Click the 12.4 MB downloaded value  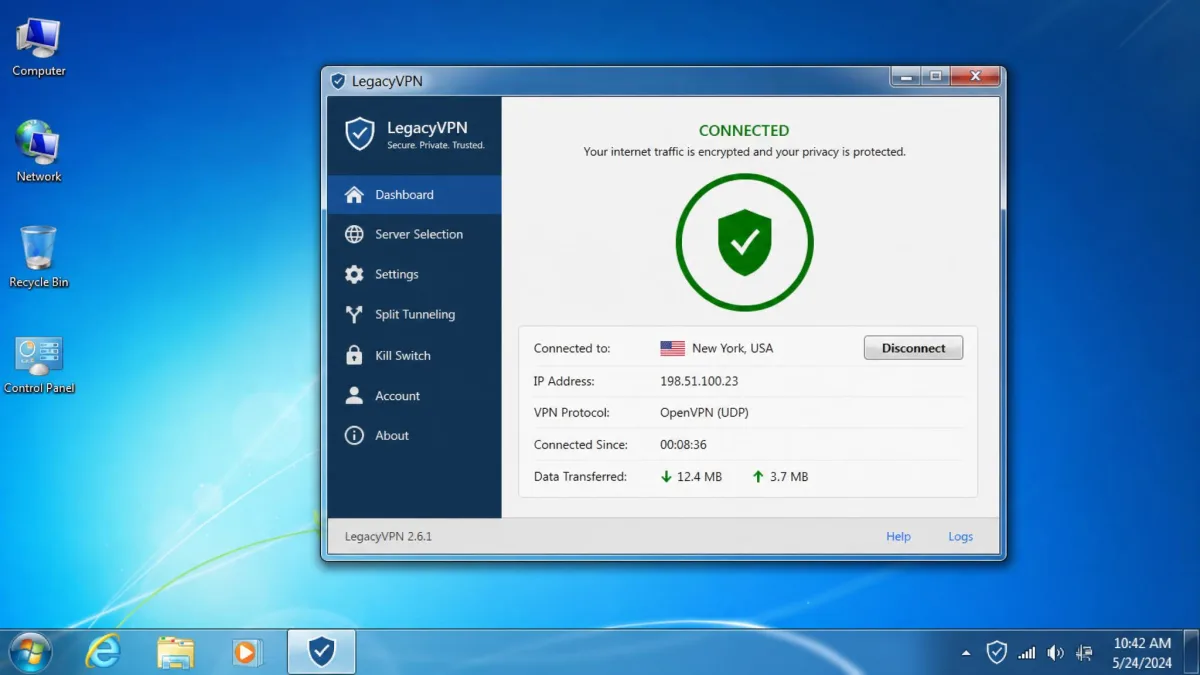[x=699, y=477]
